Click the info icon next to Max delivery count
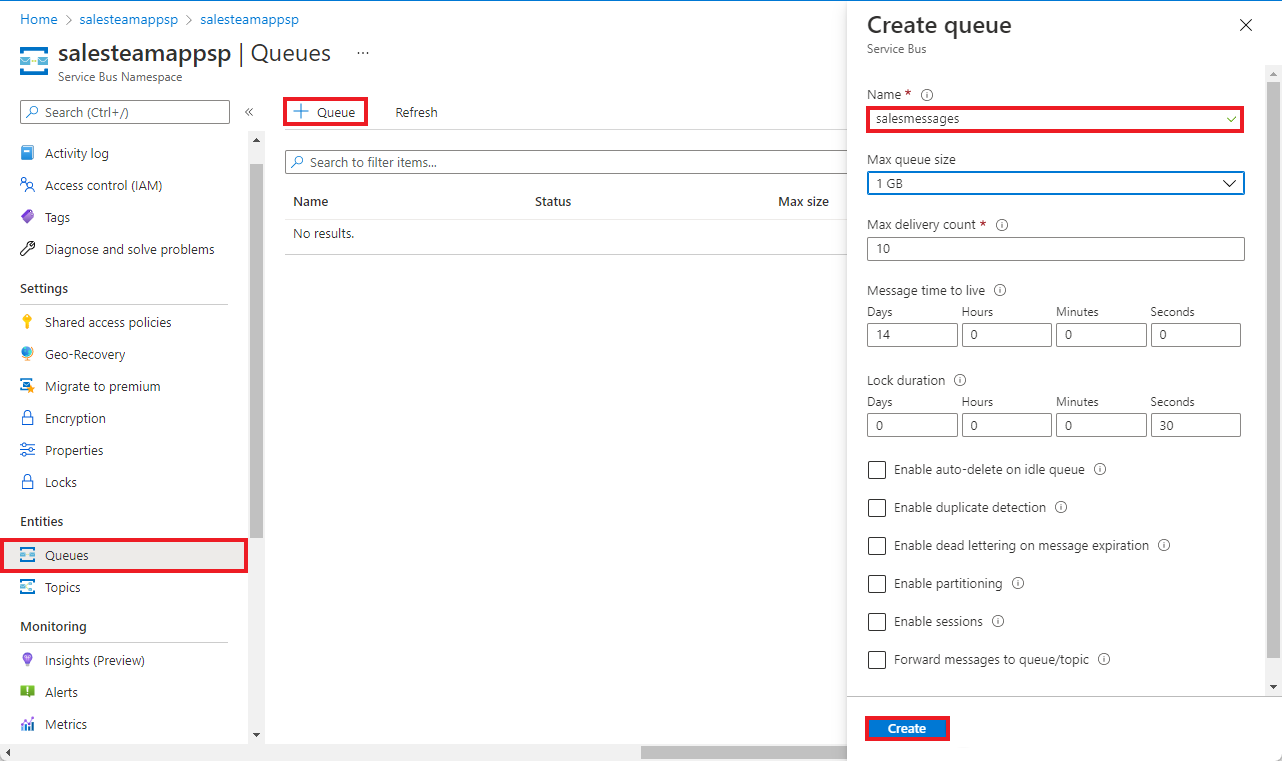 [x=1002, y=225]
